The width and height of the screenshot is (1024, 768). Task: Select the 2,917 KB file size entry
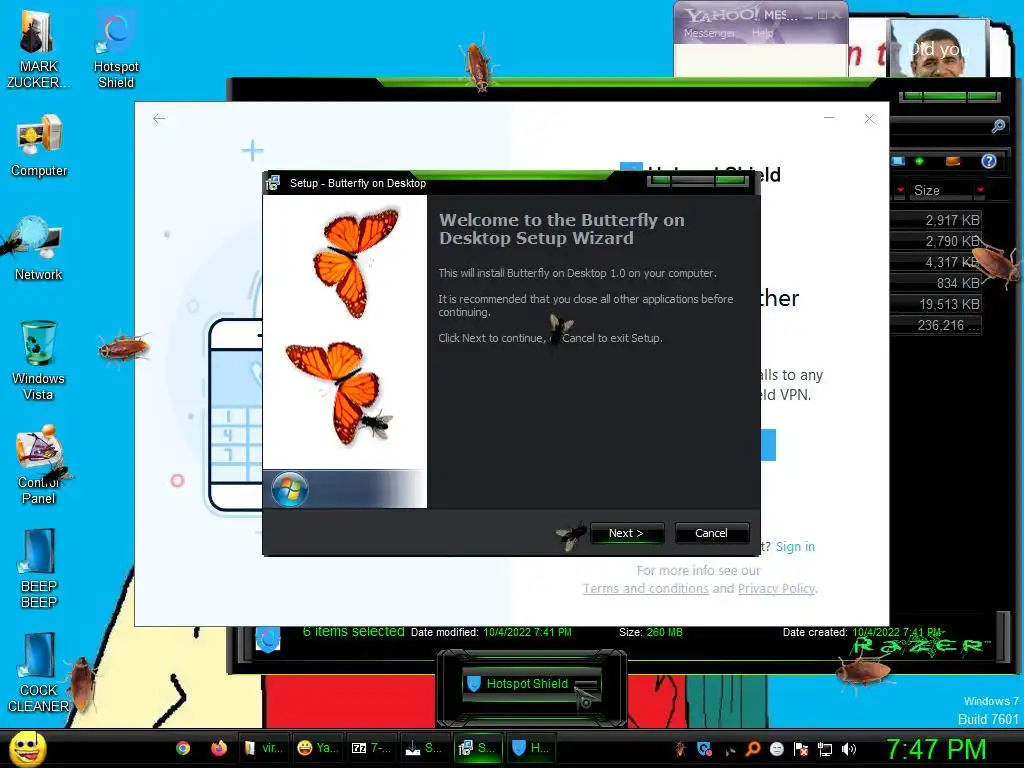(936, 220)
